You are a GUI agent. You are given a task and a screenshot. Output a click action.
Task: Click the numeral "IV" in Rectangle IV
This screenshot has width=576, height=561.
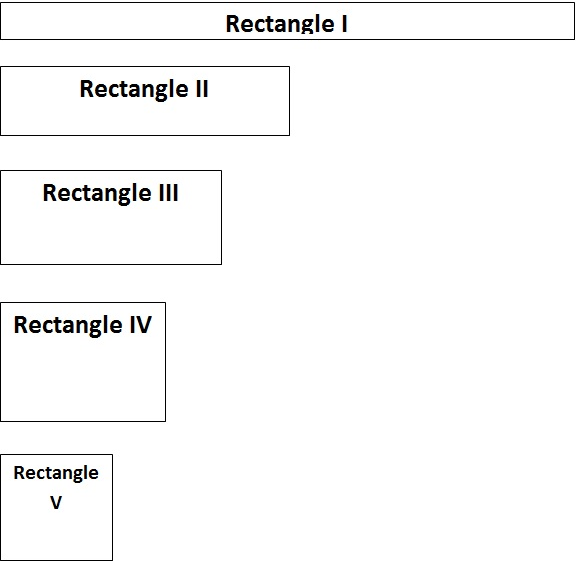click(x=140, y=324)
